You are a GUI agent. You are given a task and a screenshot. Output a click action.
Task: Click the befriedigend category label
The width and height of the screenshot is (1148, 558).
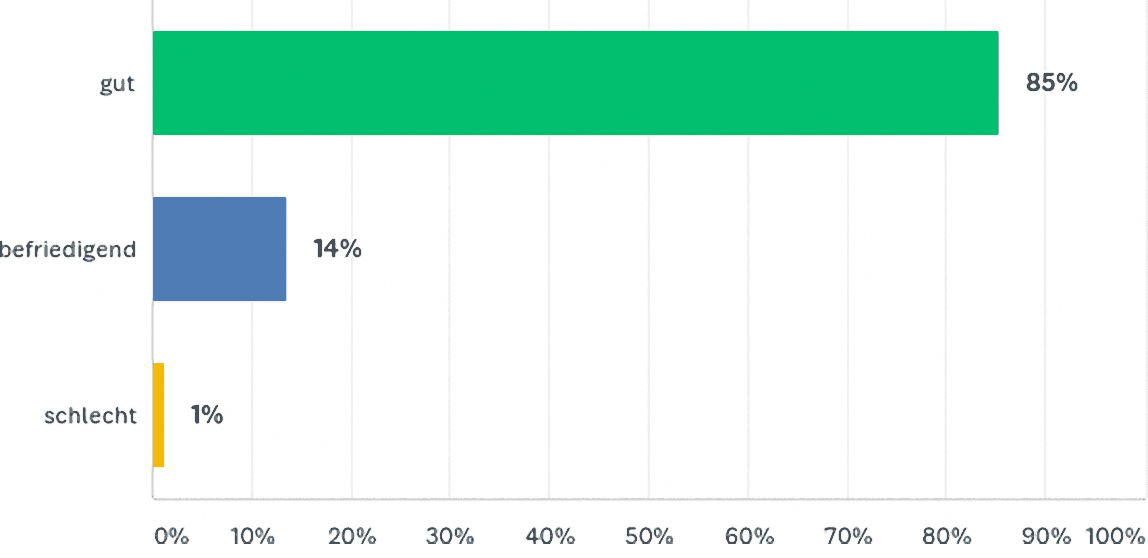point(68,250)
